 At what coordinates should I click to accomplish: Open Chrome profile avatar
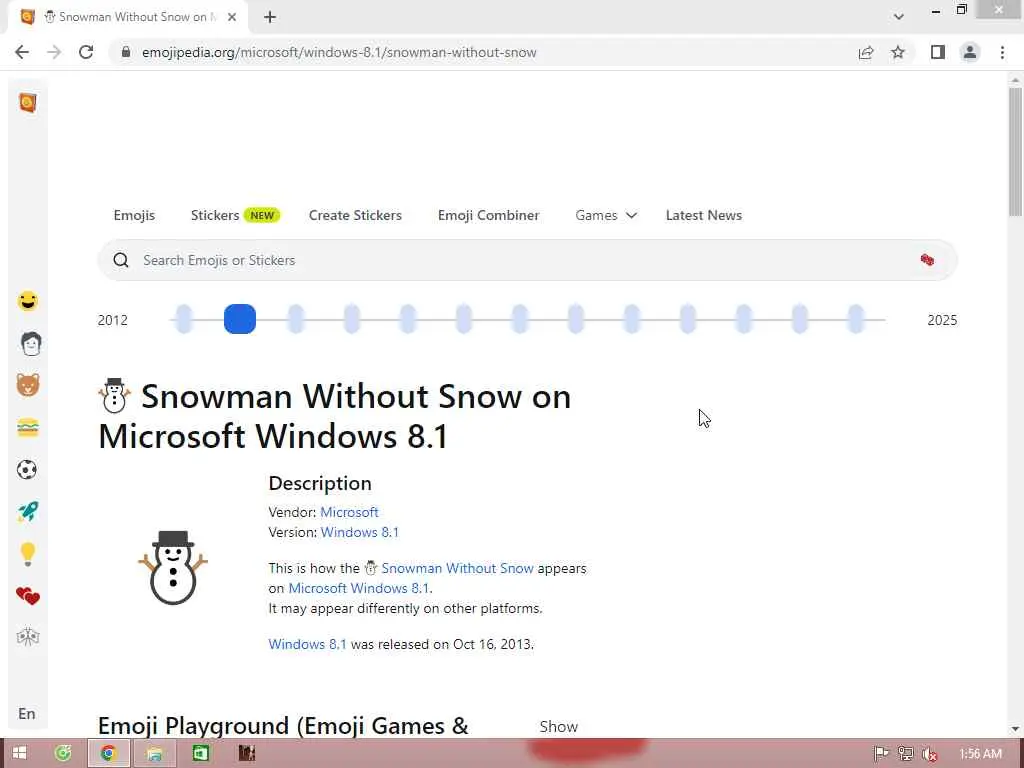click(970, 52)
